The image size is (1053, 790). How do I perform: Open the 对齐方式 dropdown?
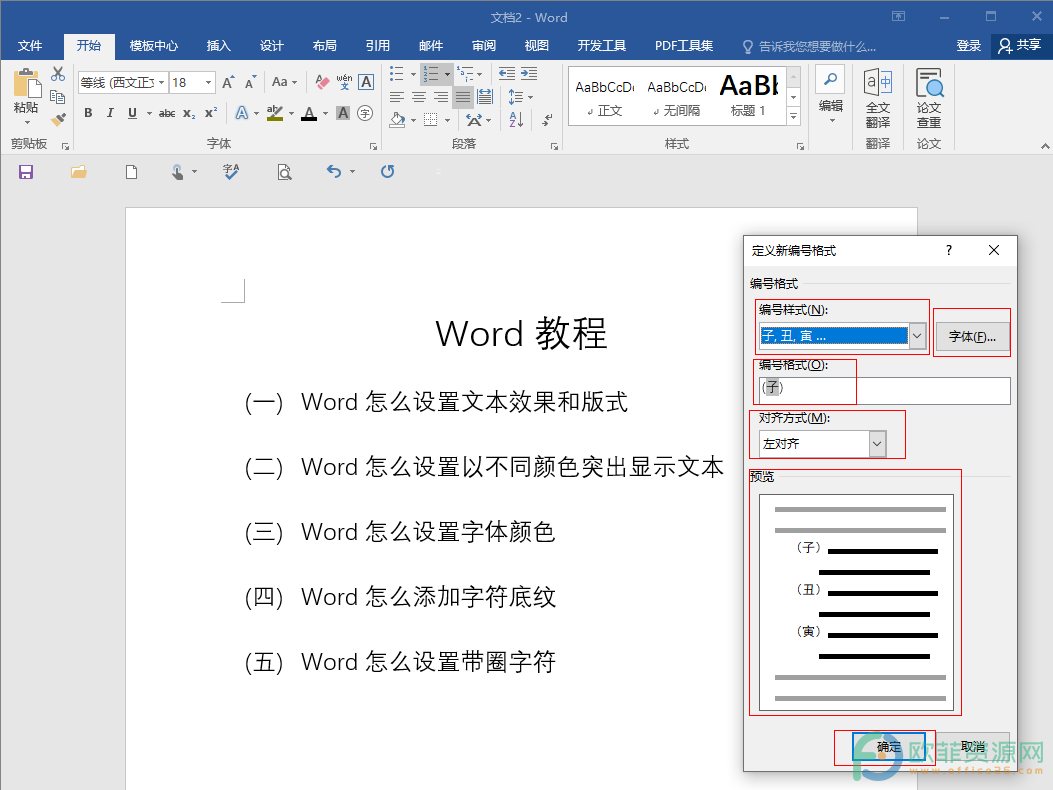coord(877,443)
